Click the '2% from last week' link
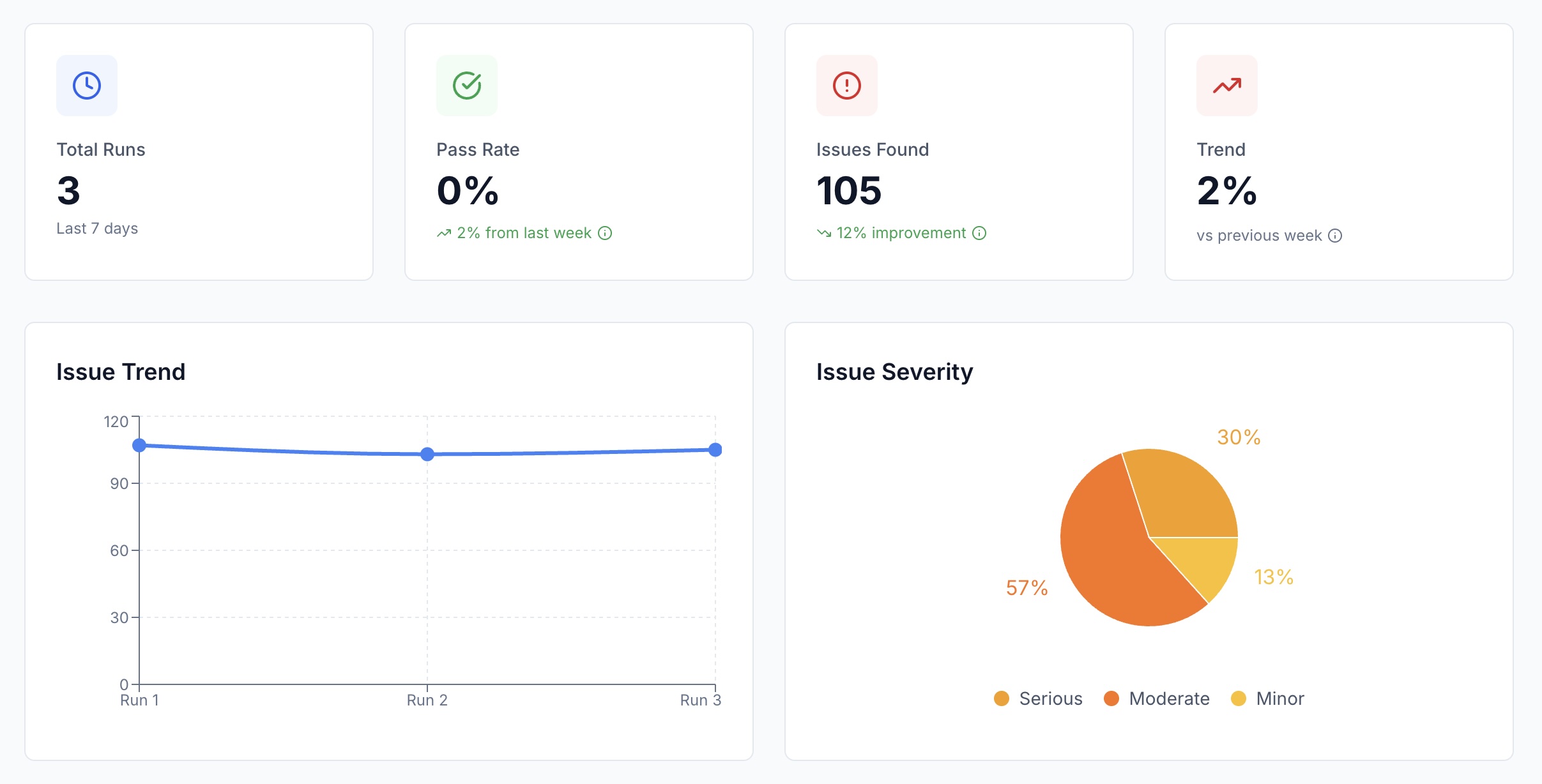1542x784 pixels. pyautogui.click(x=524, y=233)
